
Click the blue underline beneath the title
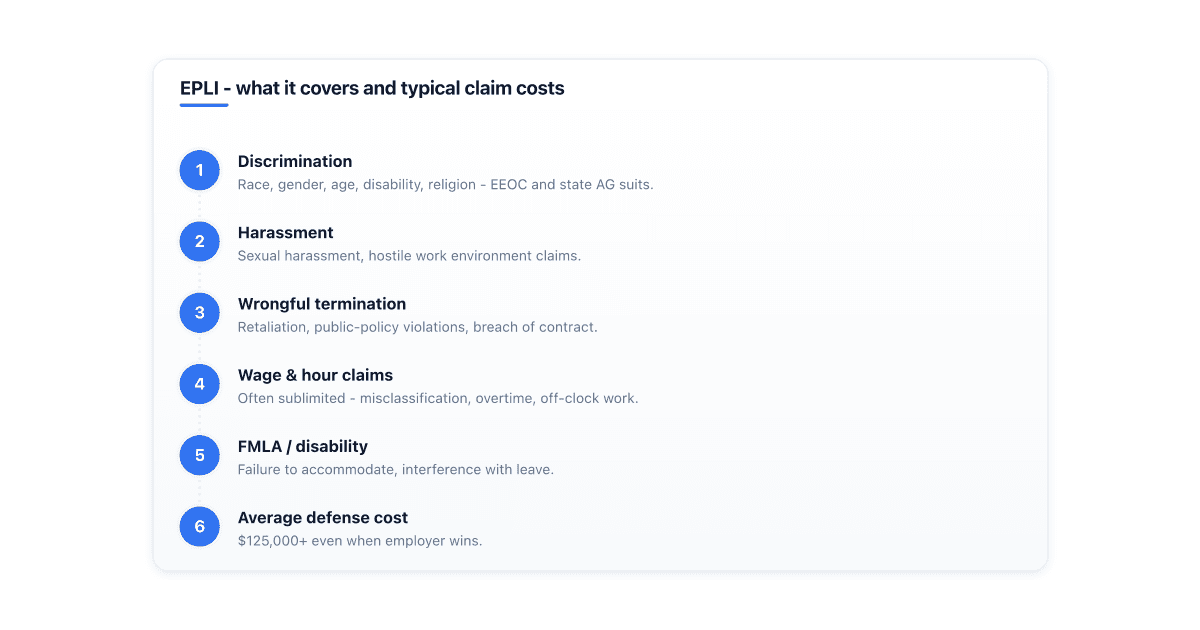204,105
